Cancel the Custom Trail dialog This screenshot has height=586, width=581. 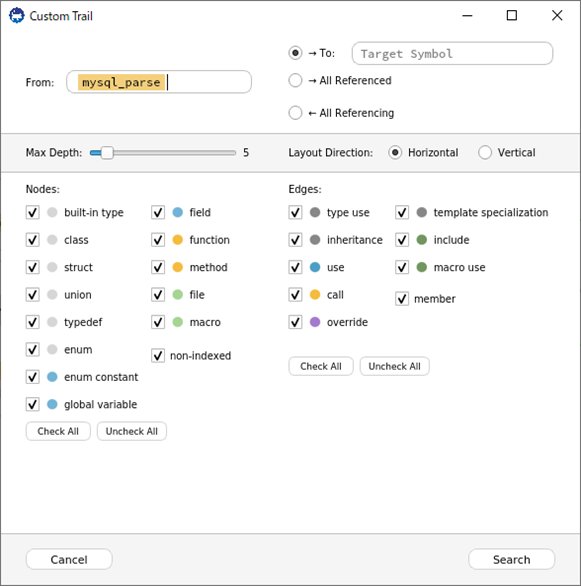click(x=69, y=559)
